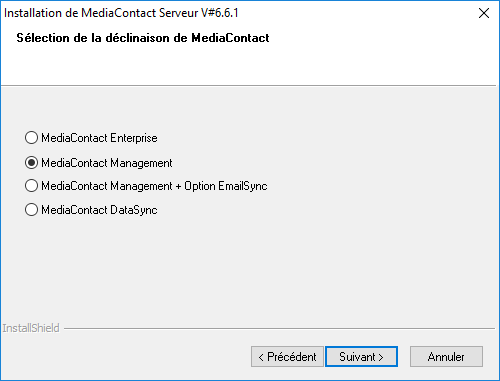The height and width of the screenshot is (381, 500).
Task: Click the "MediaContact Management" label of the selected option
Action: pyautogui.click(x=107, y=163)
